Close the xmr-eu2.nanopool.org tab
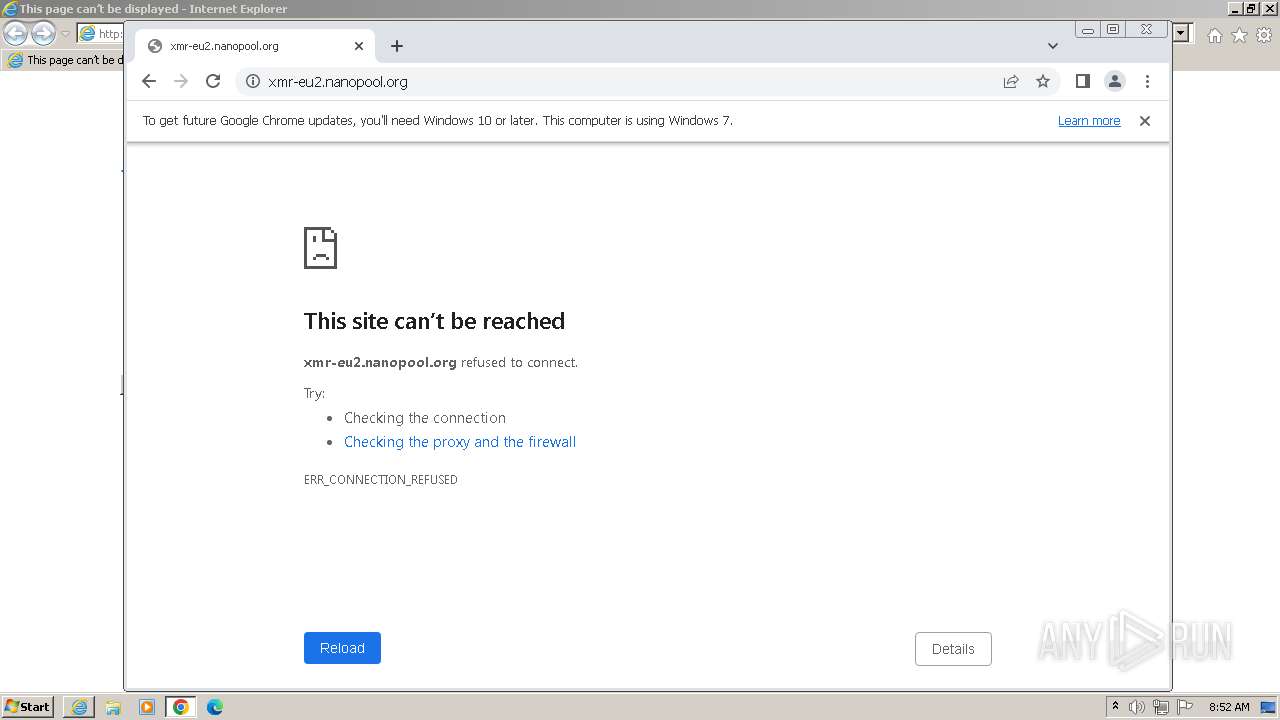The height and width of the screenshot is (720, 1280). point(359,46)
